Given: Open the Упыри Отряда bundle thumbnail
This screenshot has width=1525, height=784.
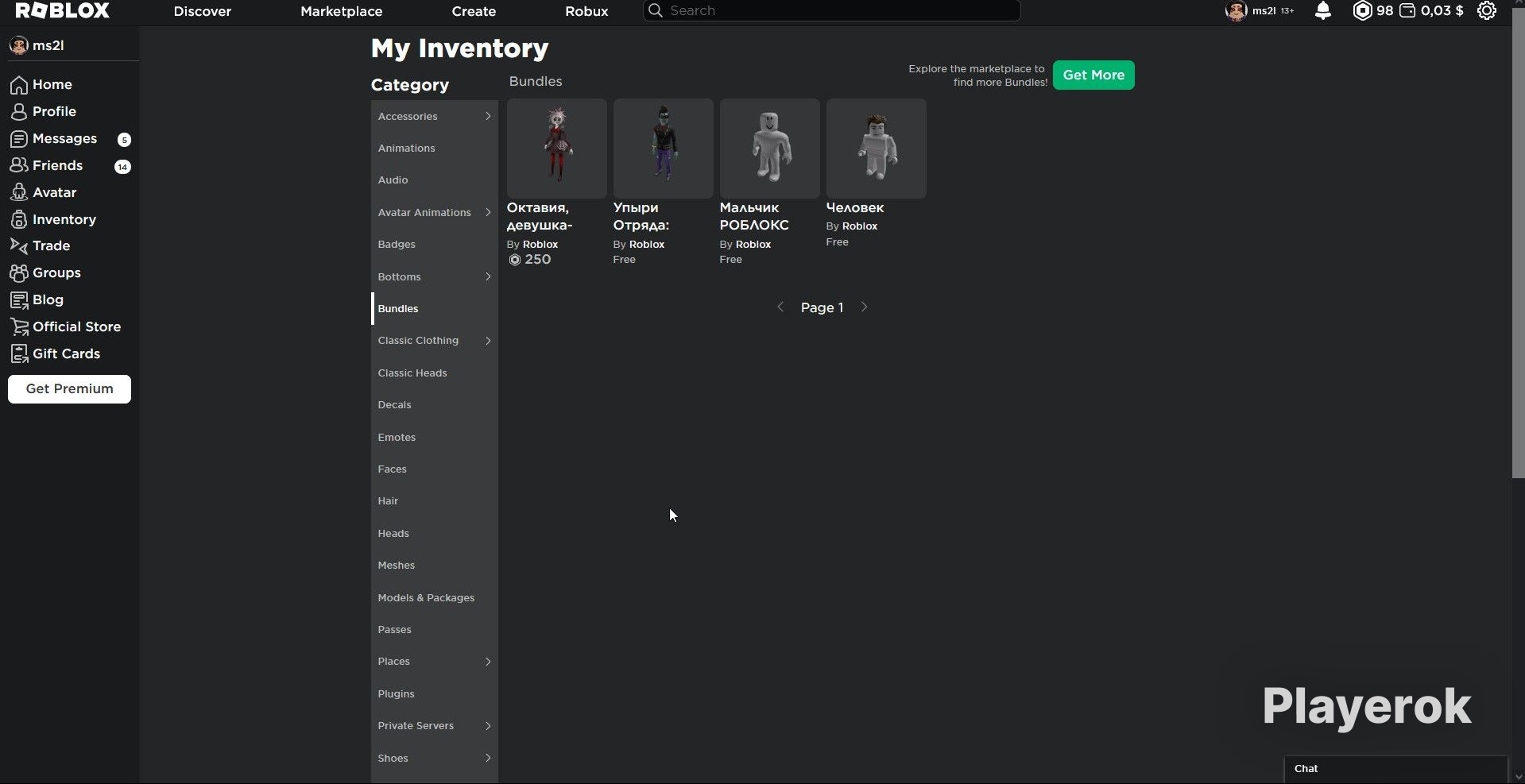Looking at the screenshot, I should 664,149.
